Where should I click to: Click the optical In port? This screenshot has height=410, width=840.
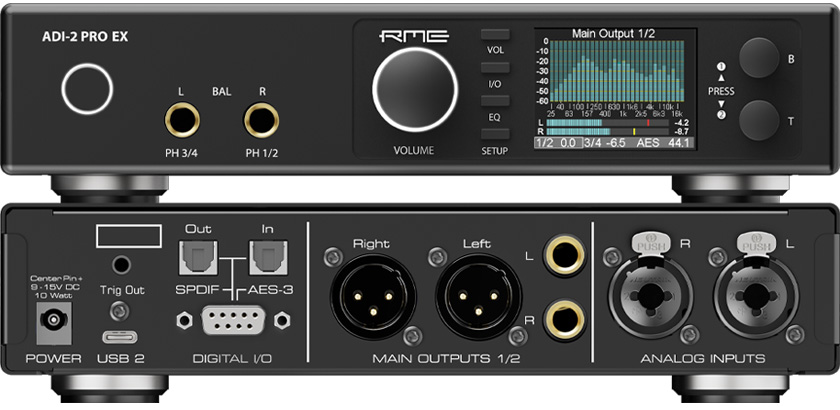(268, 257)
